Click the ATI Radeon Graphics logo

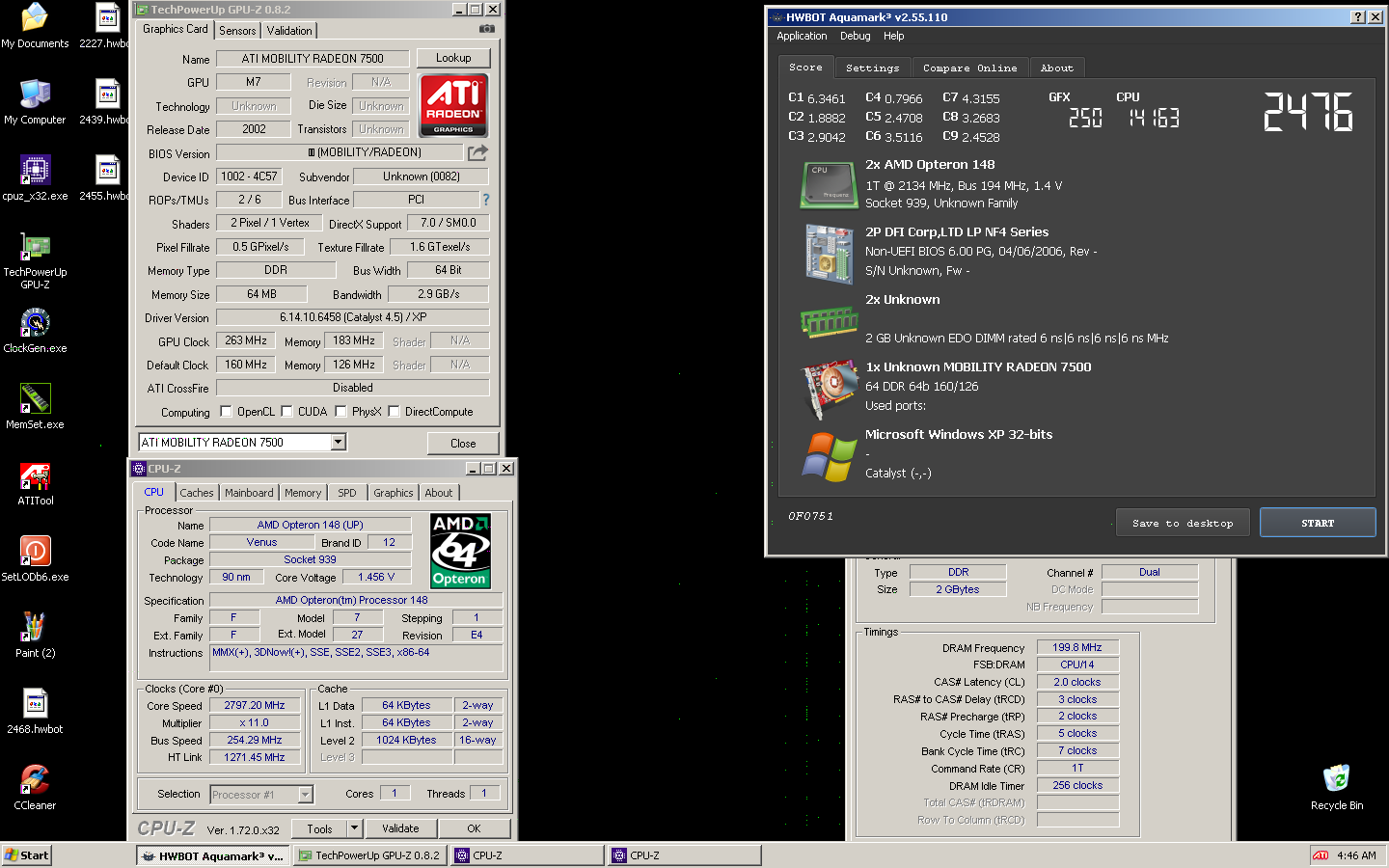coord(453,106)
